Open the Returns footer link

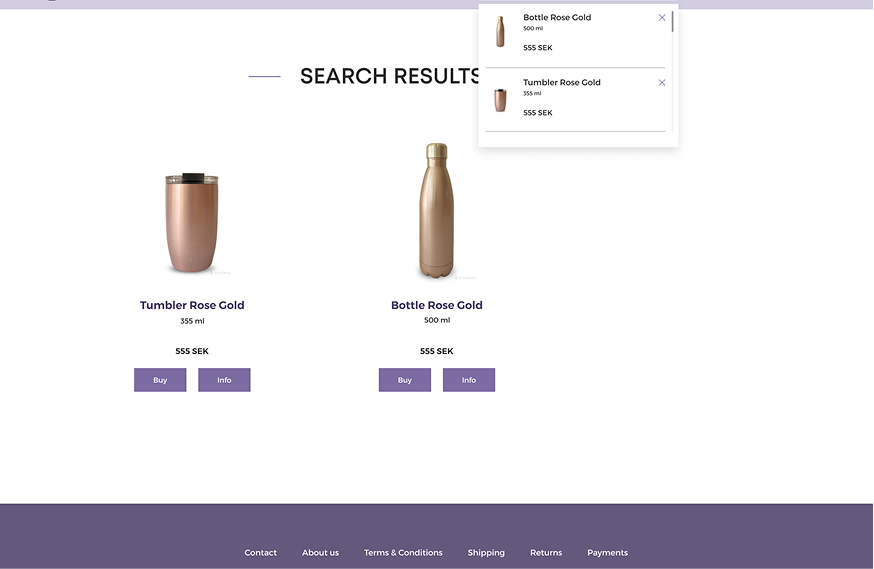click(546, 553)
